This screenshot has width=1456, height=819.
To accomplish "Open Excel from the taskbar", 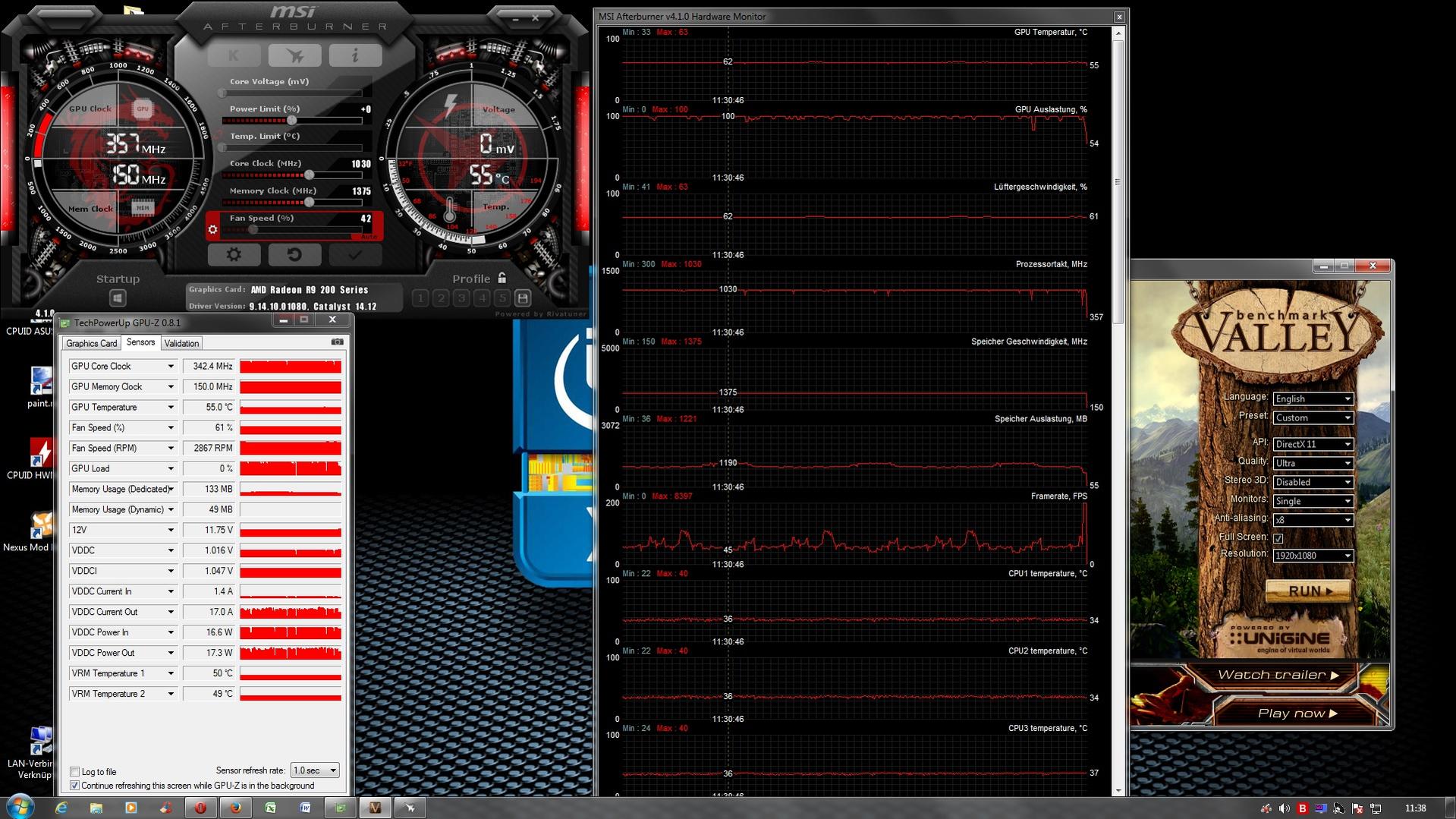I will (x=270, y=808).
